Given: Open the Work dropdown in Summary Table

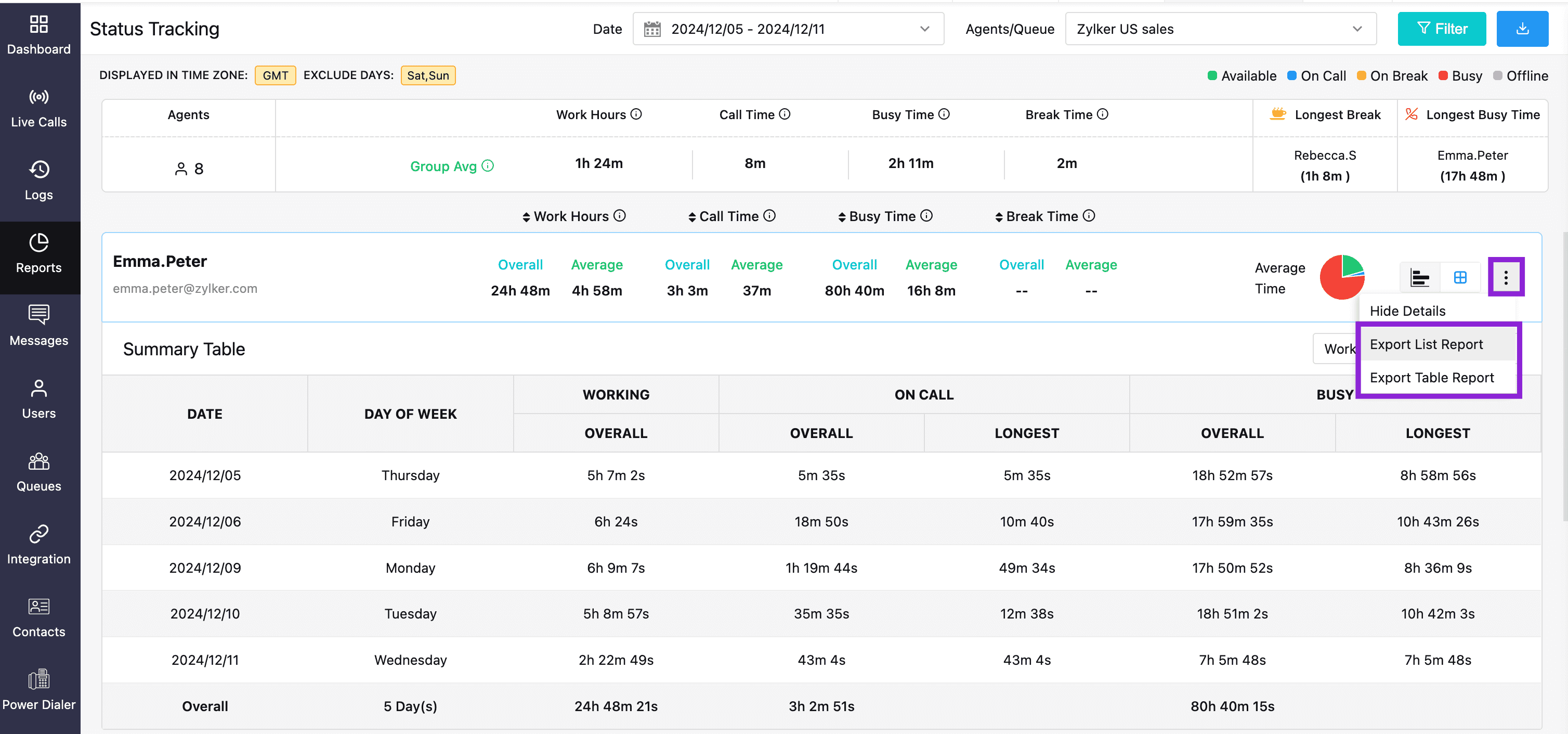Looking at the screenshot, I should coord(1336,349).
